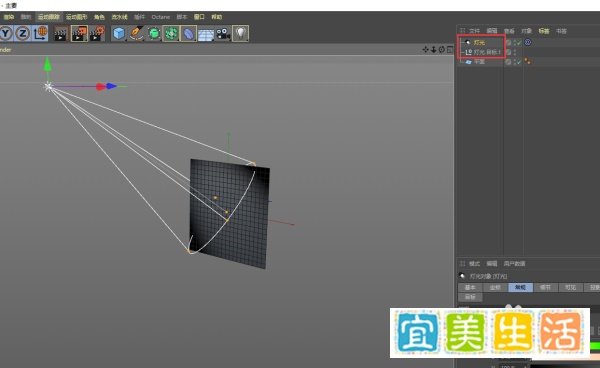This screenshot has width=600, height=368.
Task: Select the 灯光.目标.1 null object
Action: pyautogui.click(x=487, y=52)
